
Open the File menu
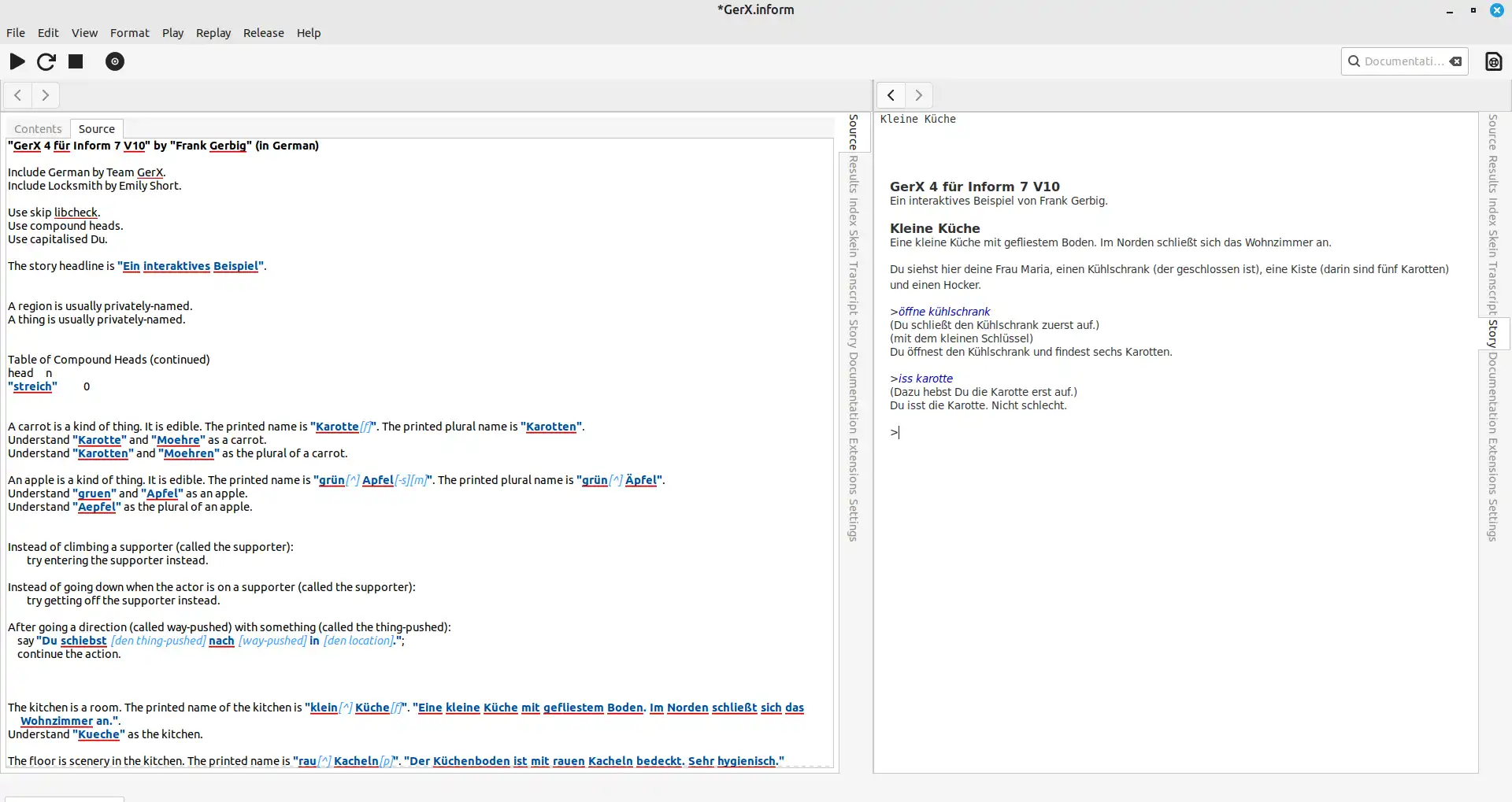[16, 33]
